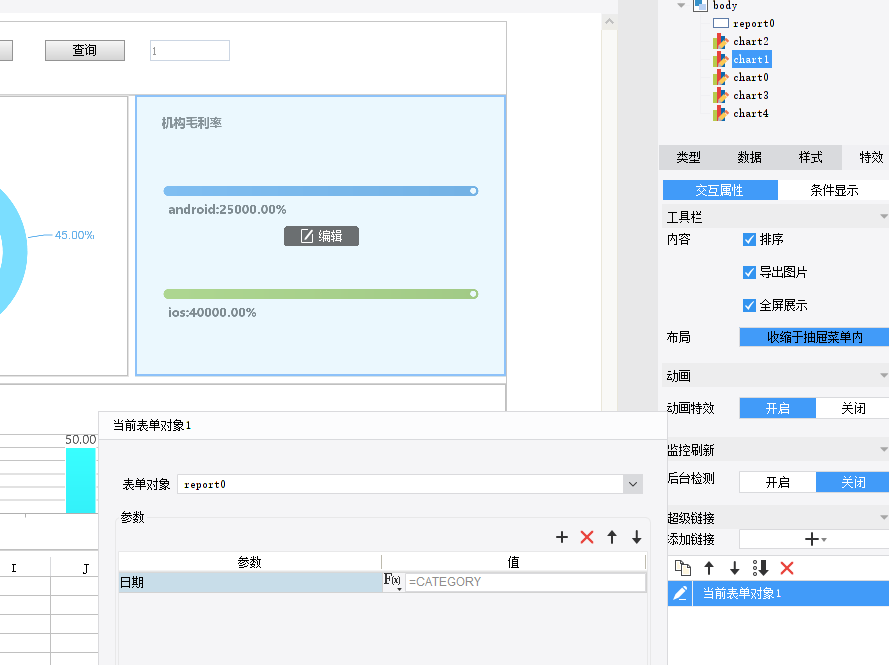Click sort hyperlinks icon
Screen dimensions: 889x665
click(x=760, y=567)
